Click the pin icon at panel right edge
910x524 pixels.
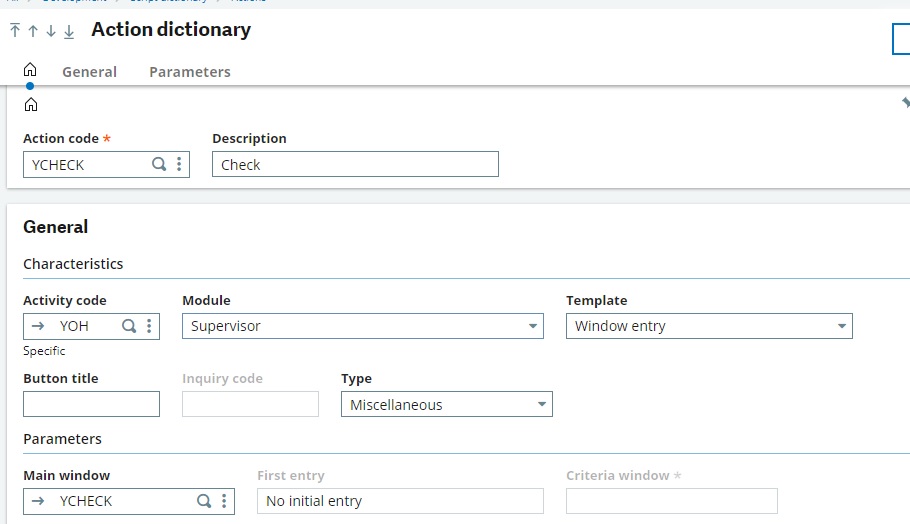click(905, 103)
